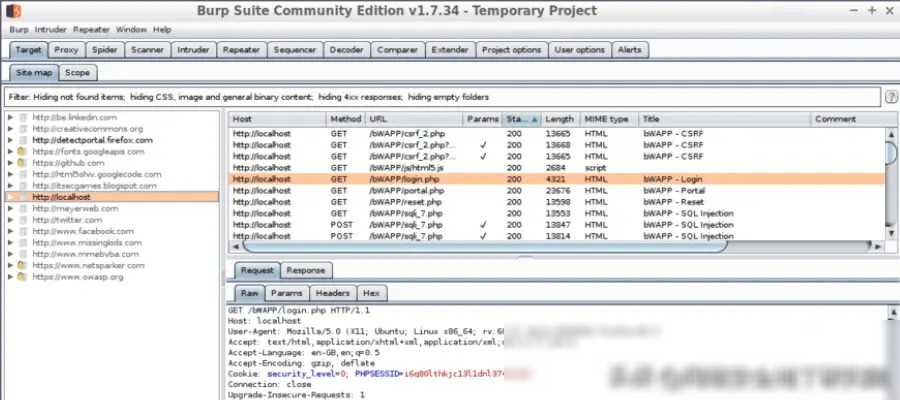Screen dimensions: 900x400
Task: Open the Window menu
Action: 131,29
